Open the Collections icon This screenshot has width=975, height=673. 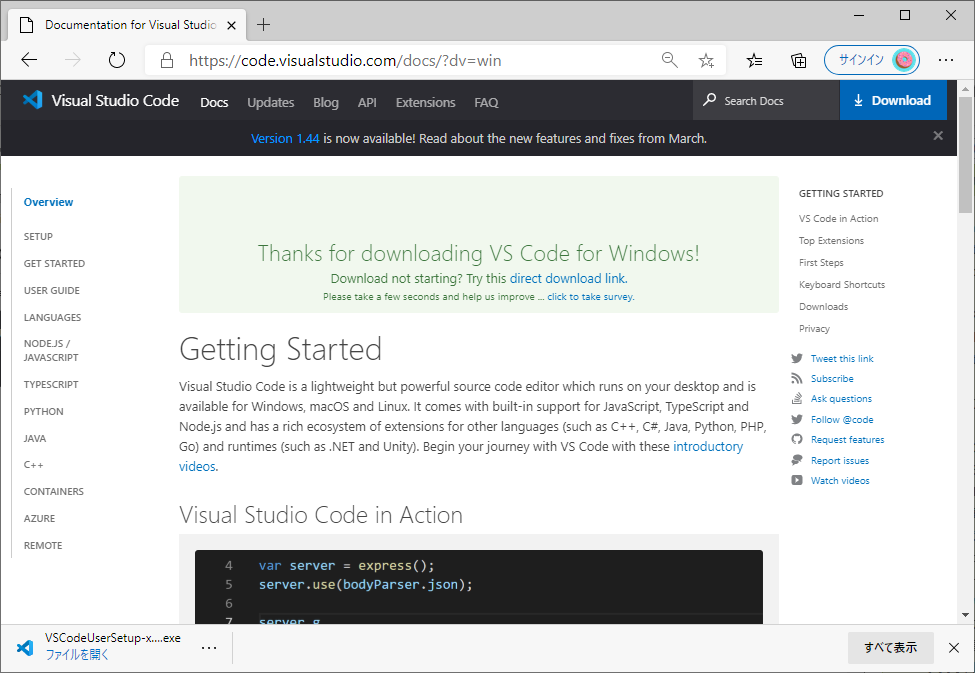tap(798, 60)
